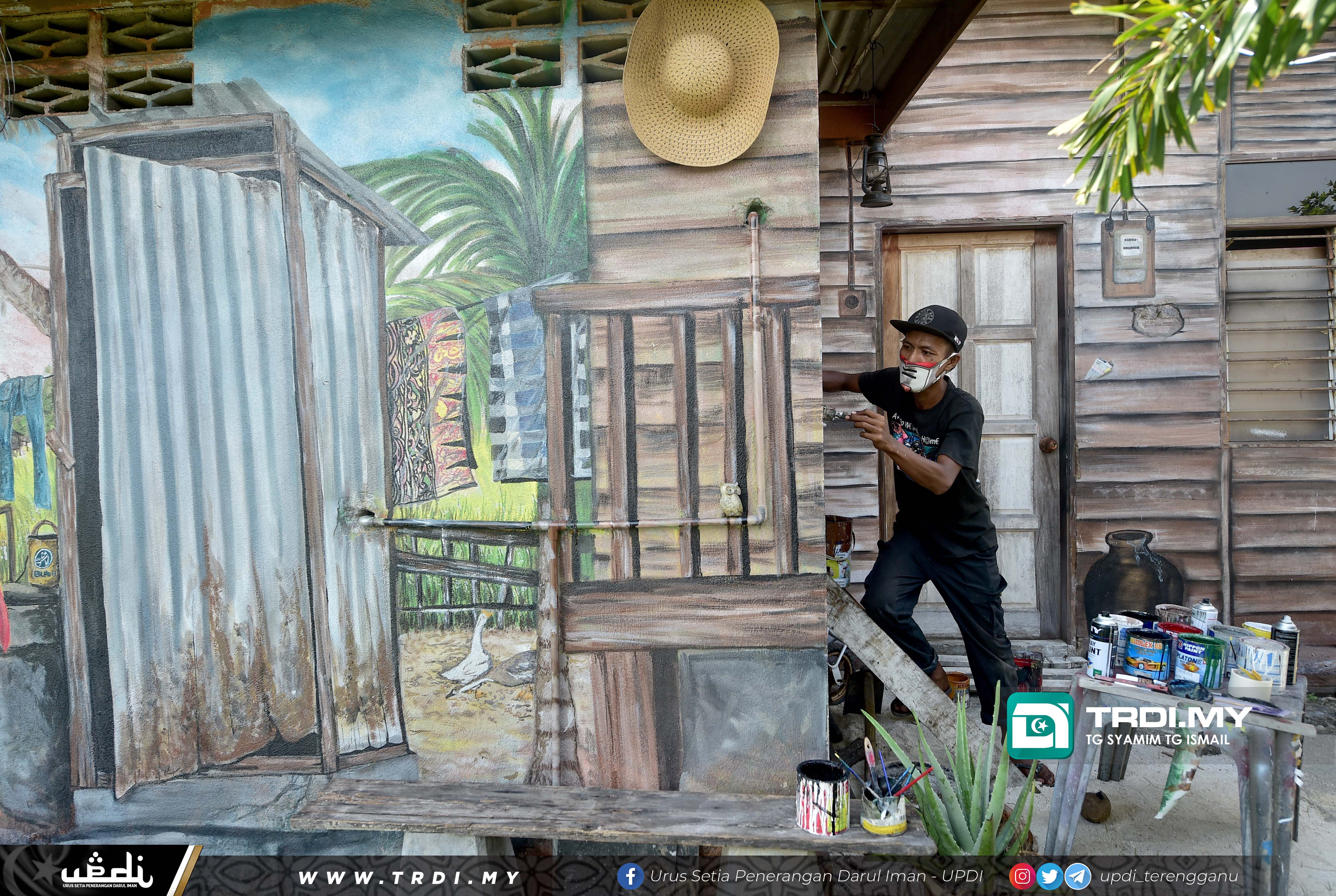1336x896 pixels.
Task: Click the Twitter bird icon
Action: [1049, 876]
